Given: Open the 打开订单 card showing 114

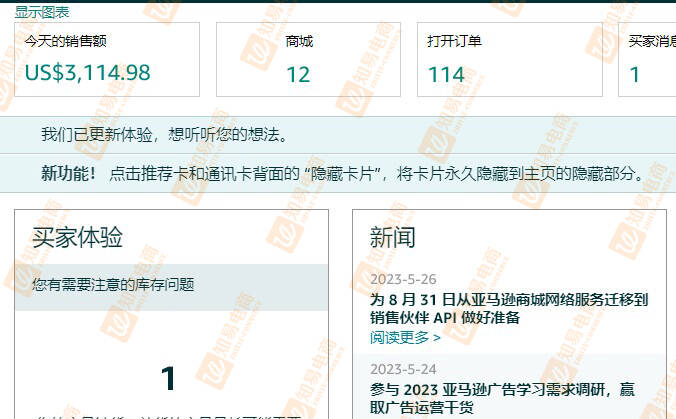Looking at the screenshot, I should 510,59.
